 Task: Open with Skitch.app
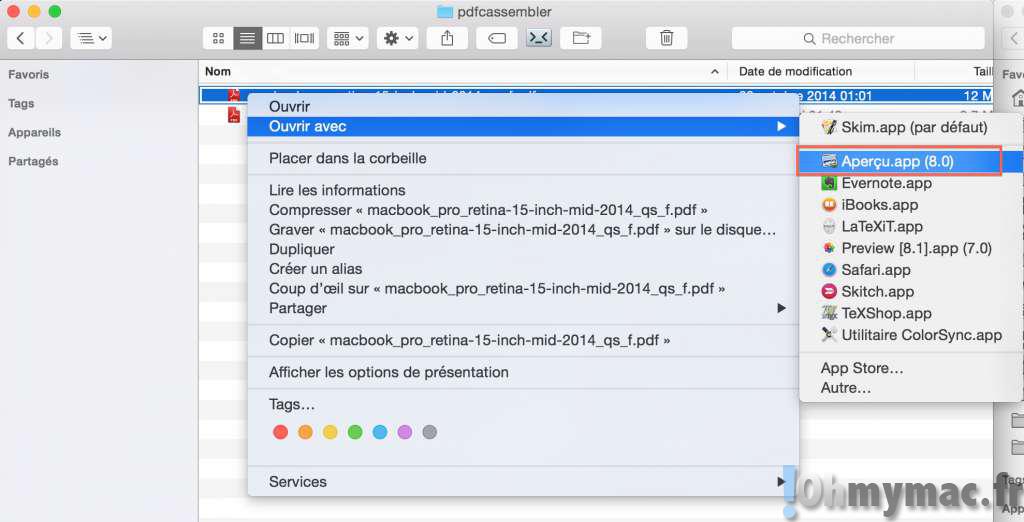tap(910, 291)
